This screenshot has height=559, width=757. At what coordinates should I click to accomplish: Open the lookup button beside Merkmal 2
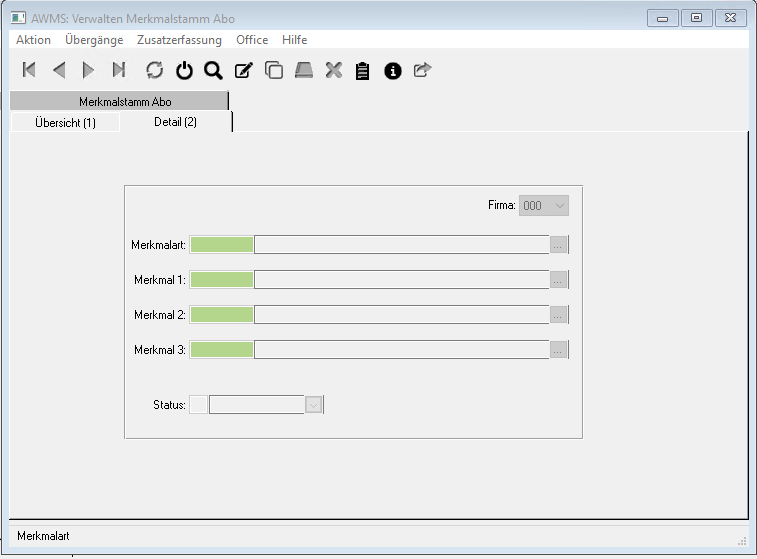(x=559, y=315)
